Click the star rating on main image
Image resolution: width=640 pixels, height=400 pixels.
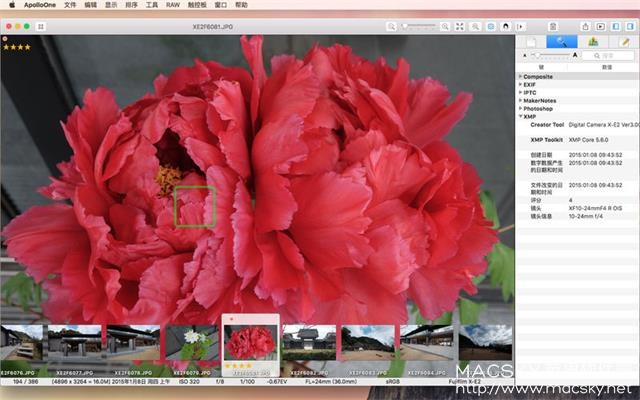pyautogui.click(x=17, y=47)
